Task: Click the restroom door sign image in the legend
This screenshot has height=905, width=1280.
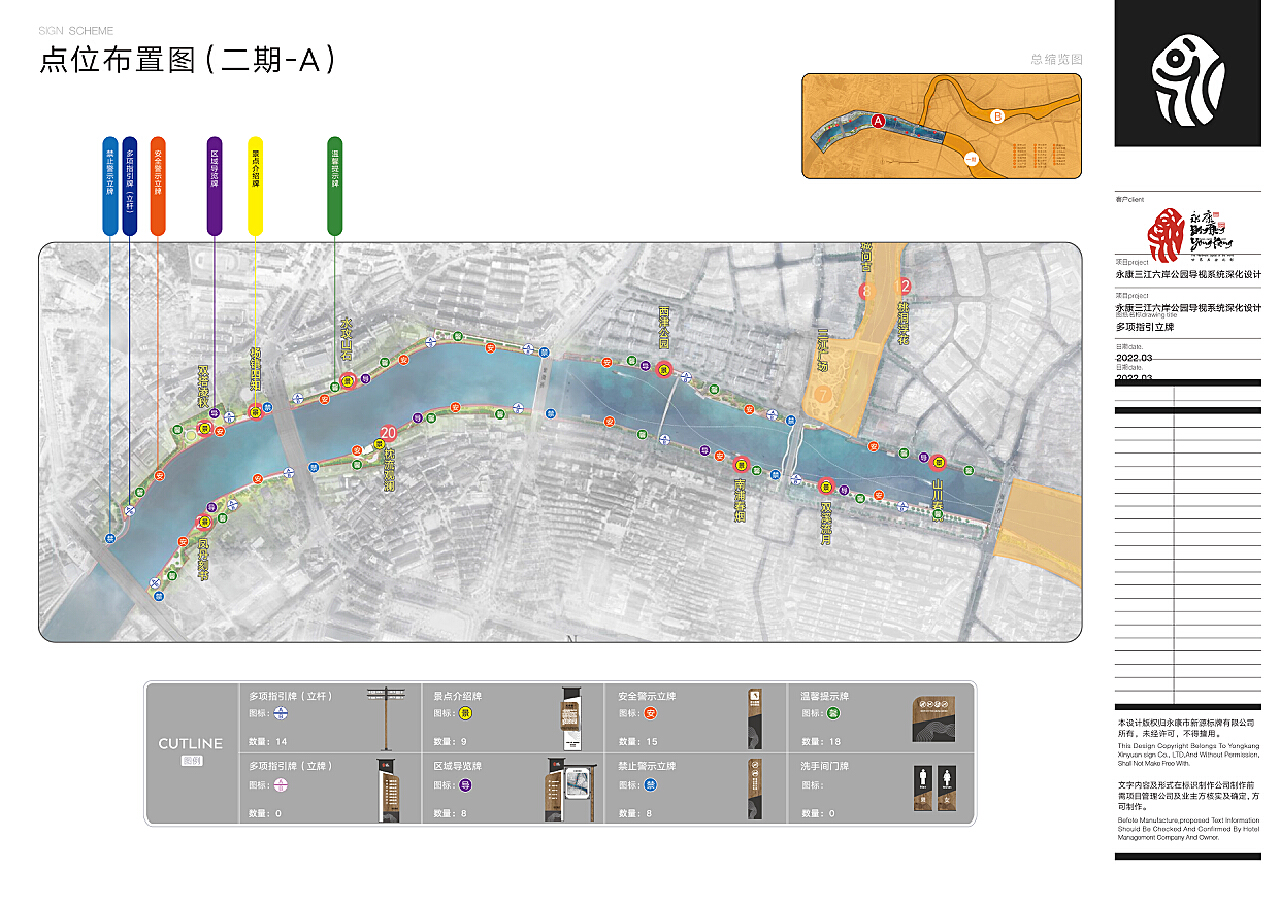Action: pyautogui.click(x=934, y=789)
